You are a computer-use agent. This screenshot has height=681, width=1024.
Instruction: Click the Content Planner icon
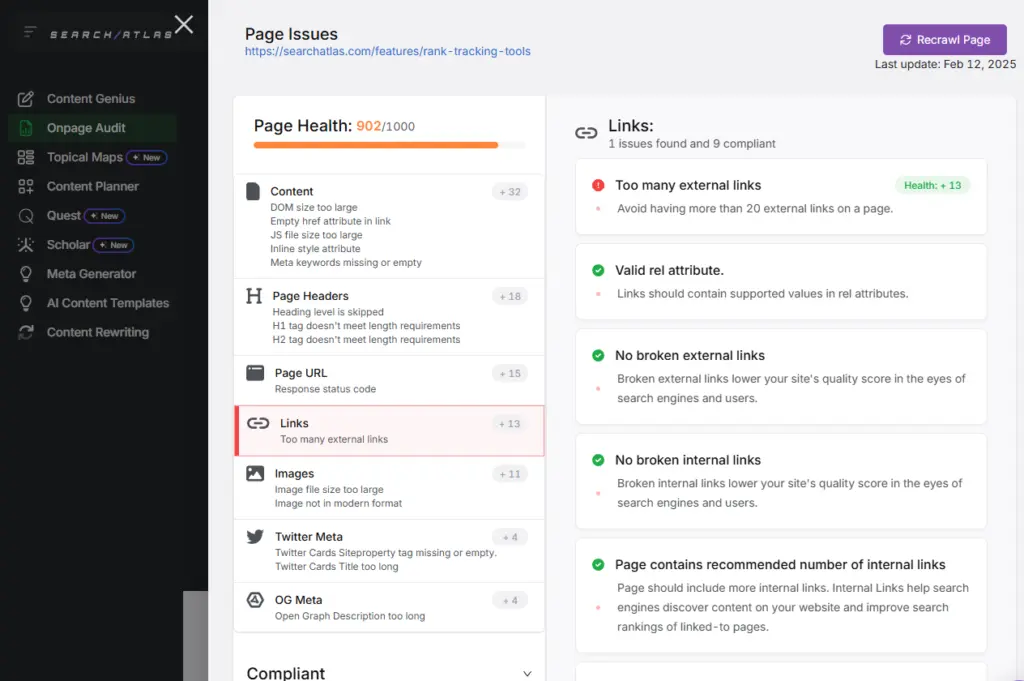25,187
